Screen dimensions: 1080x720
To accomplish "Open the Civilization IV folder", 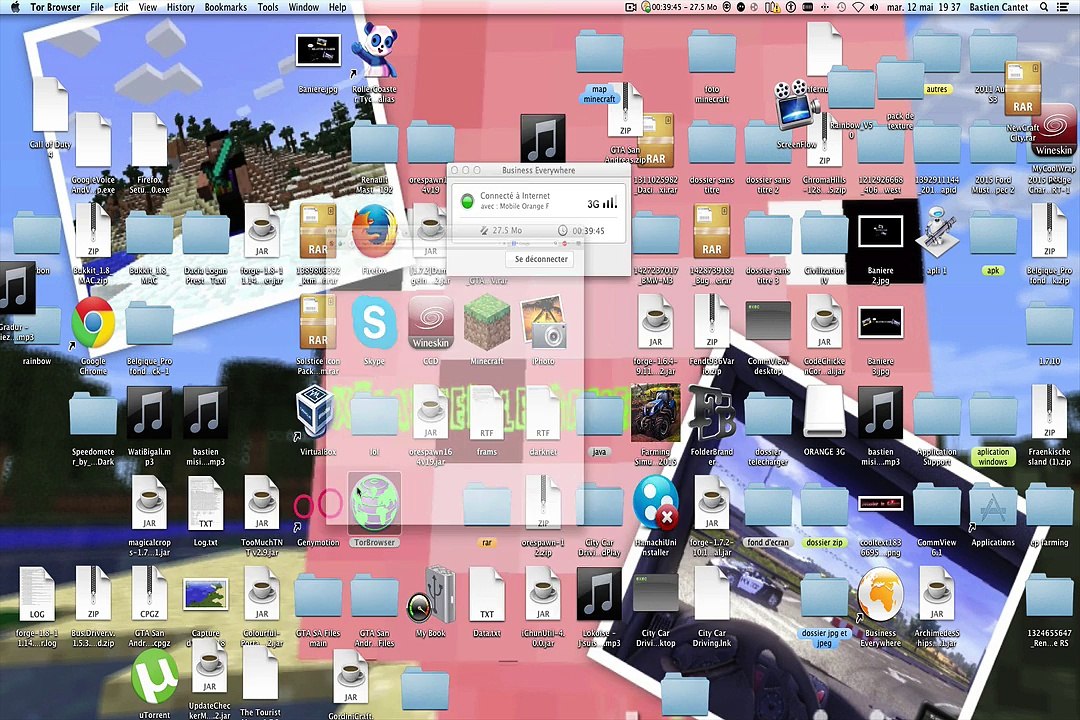I will [x=824, y=234].
